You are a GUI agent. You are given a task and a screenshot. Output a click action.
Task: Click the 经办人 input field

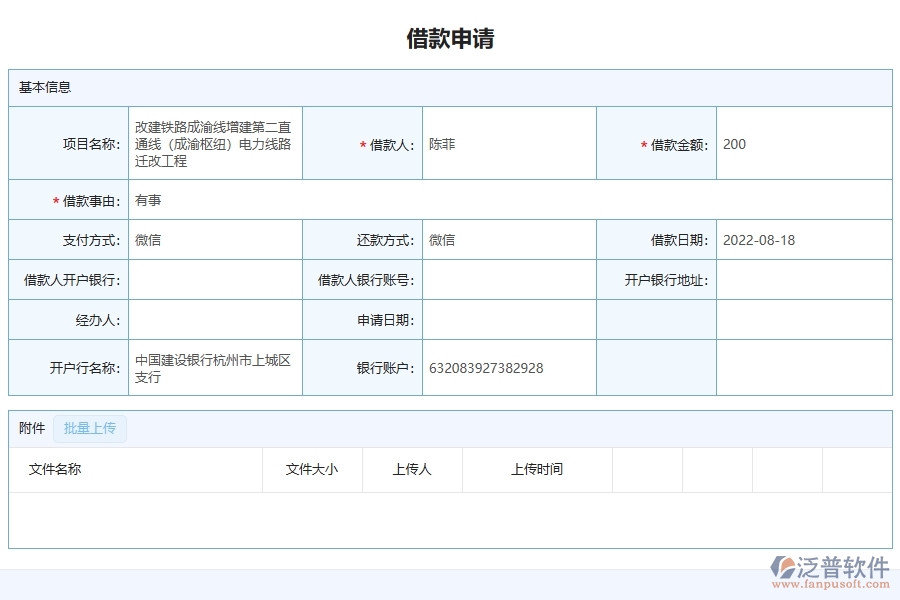215,319
